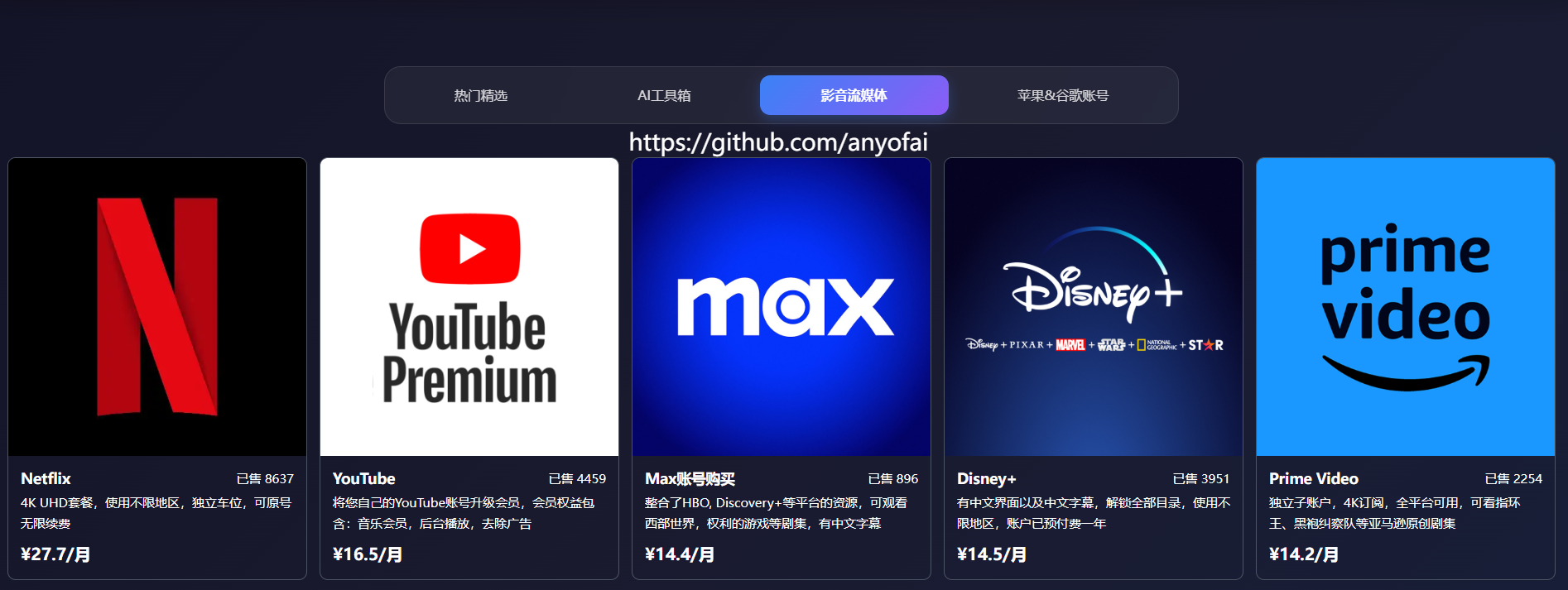Click the YouTube product title
This screenshot has width=1568, height=590.
(x=363, y=479)
